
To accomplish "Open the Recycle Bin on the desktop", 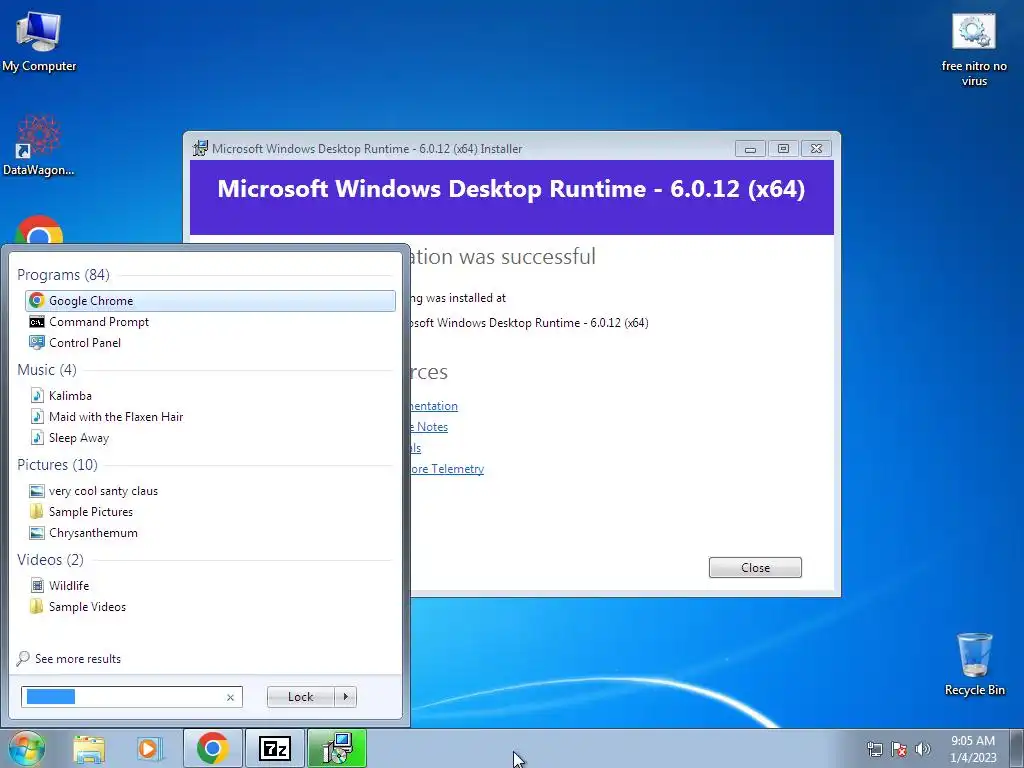I will pos(974,664).
